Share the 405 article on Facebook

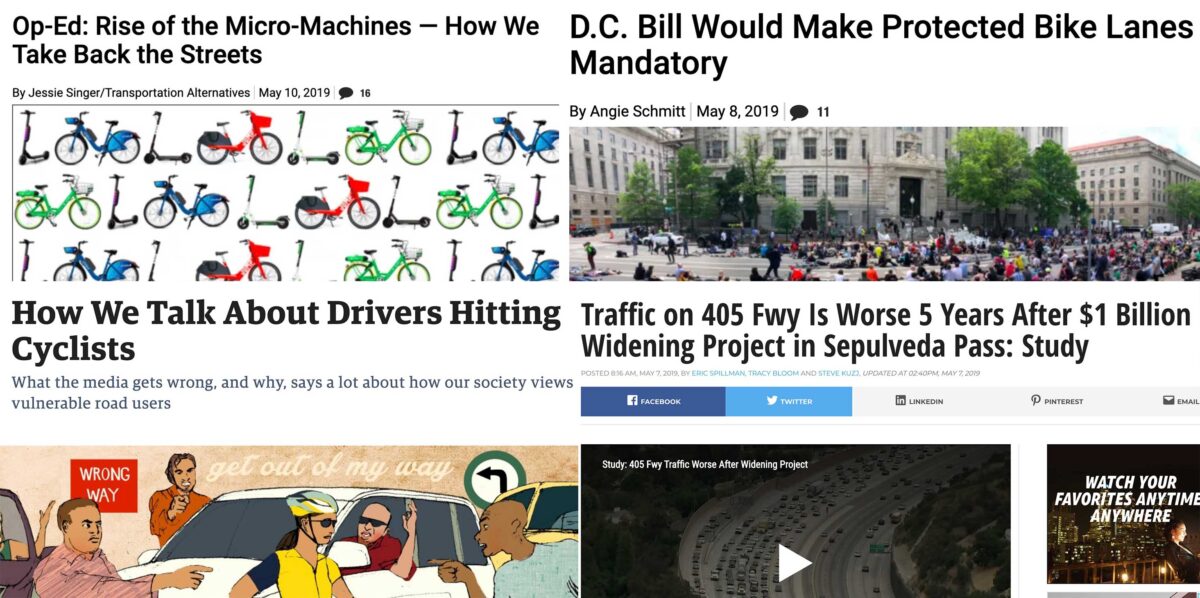tap(653, 401)
